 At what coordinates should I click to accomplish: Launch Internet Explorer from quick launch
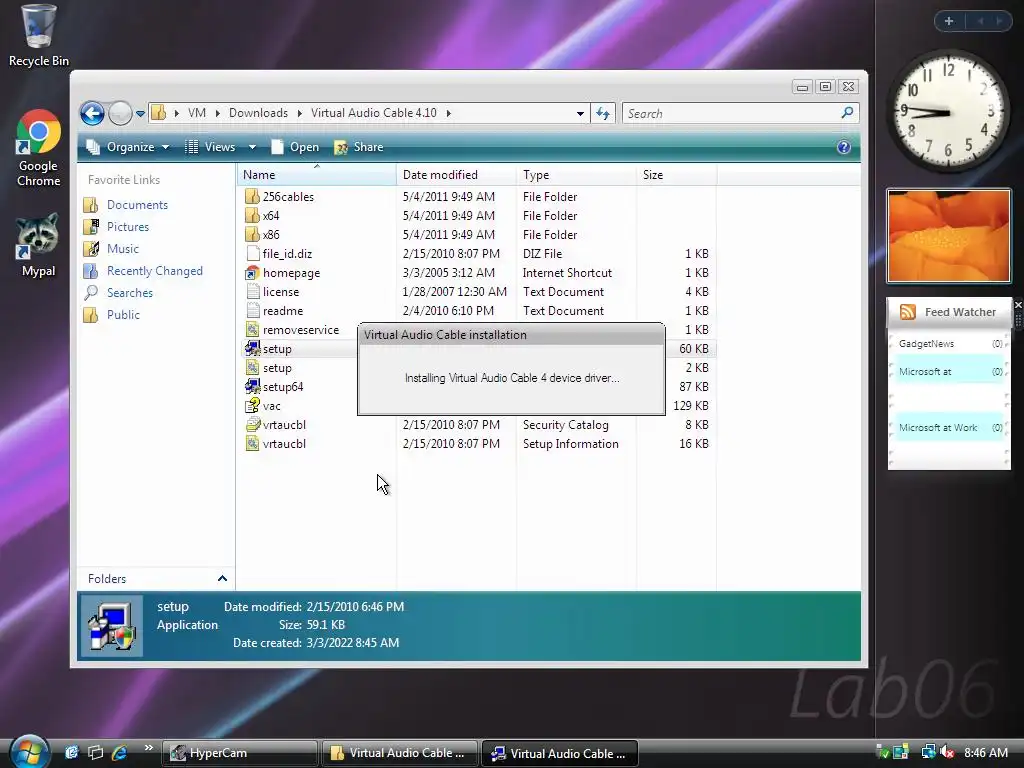119,752
